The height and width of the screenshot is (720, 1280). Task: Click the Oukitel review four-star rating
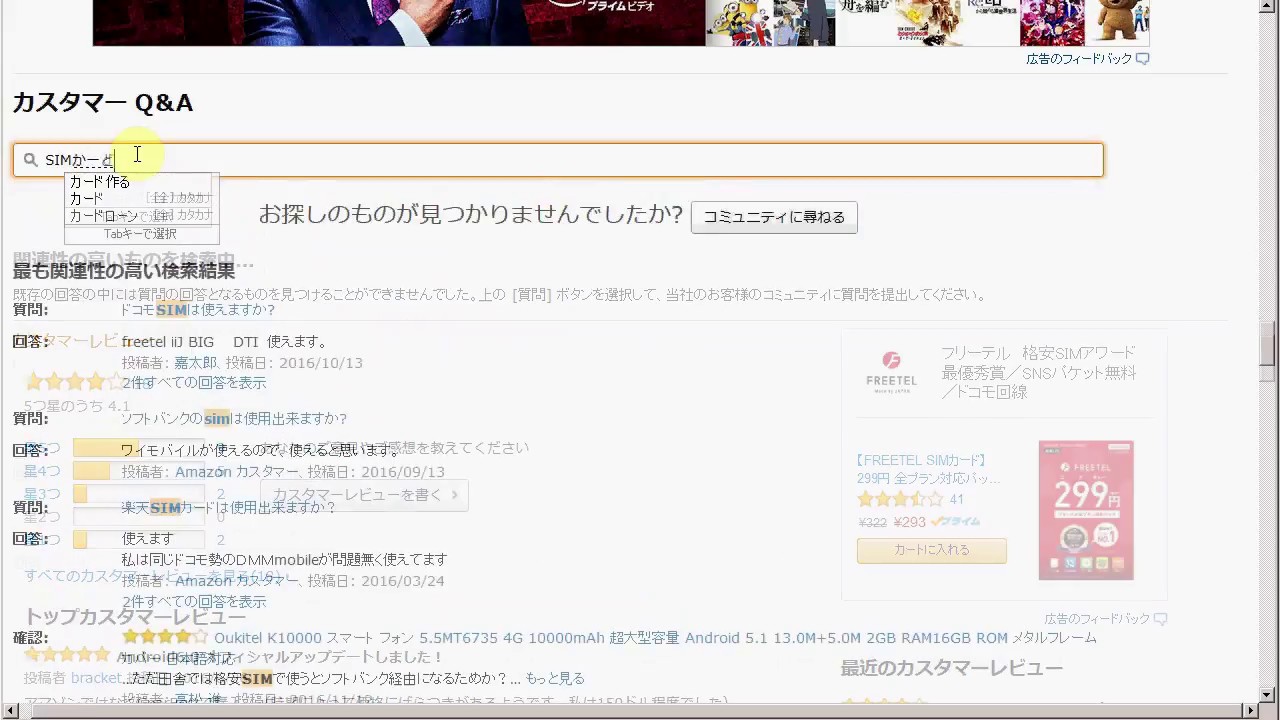click(165, 637)
